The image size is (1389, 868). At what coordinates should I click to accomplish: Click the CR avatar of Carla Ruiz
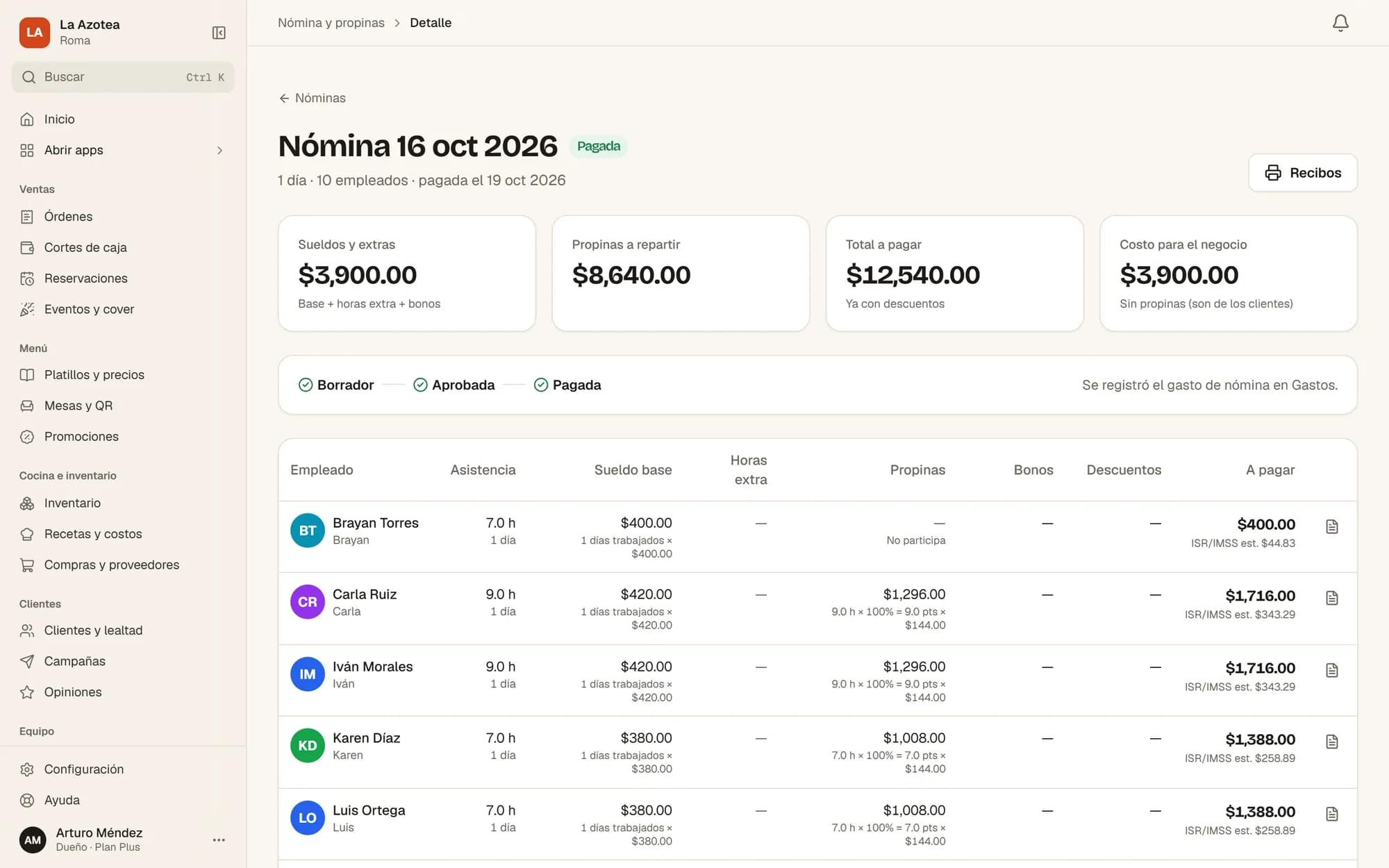pyautogui.click(x=308, y=602)
